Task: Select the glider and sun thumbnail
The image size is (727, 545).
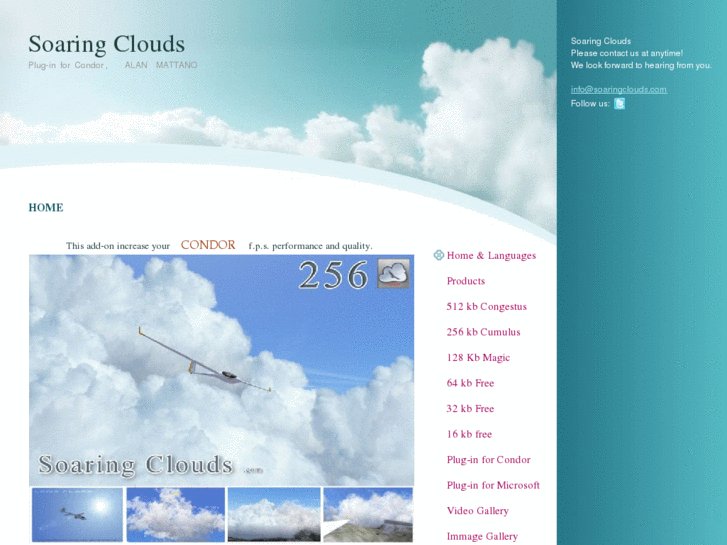Action: [x=77, y=514]
